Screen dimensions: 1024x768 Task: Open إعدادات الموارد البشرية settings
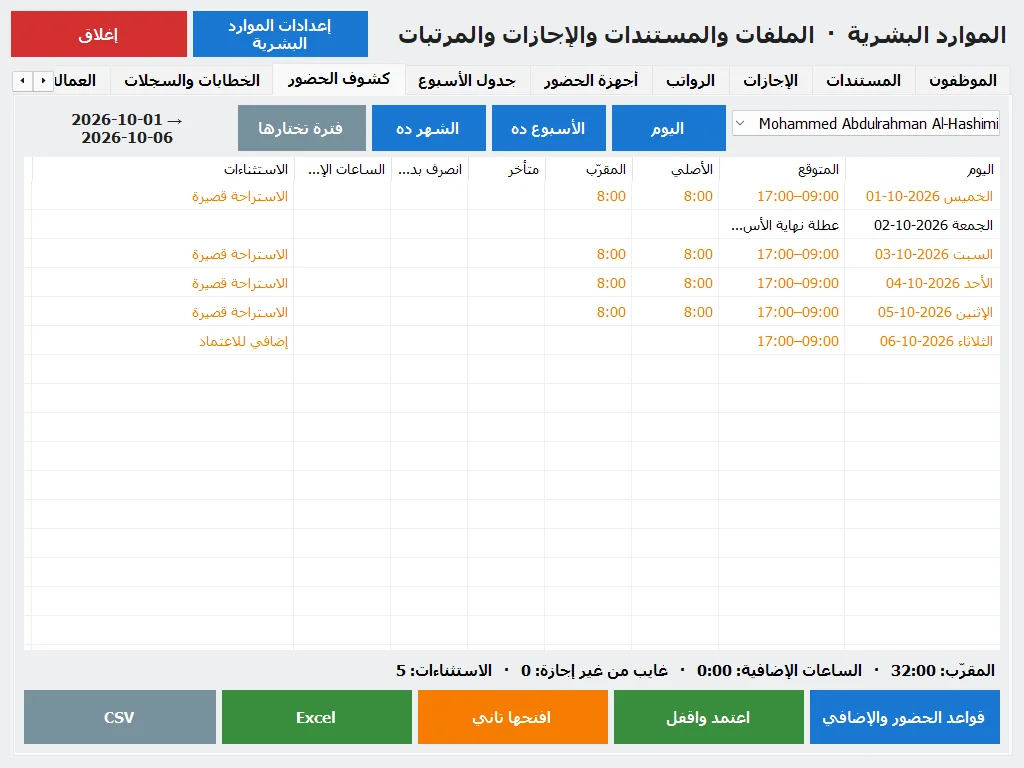pos(280,34)
